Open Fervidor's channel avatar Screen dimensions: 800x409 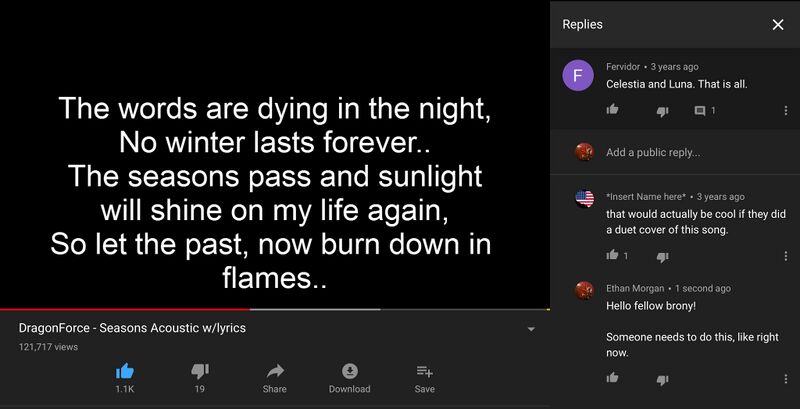[x=578, y=76]
